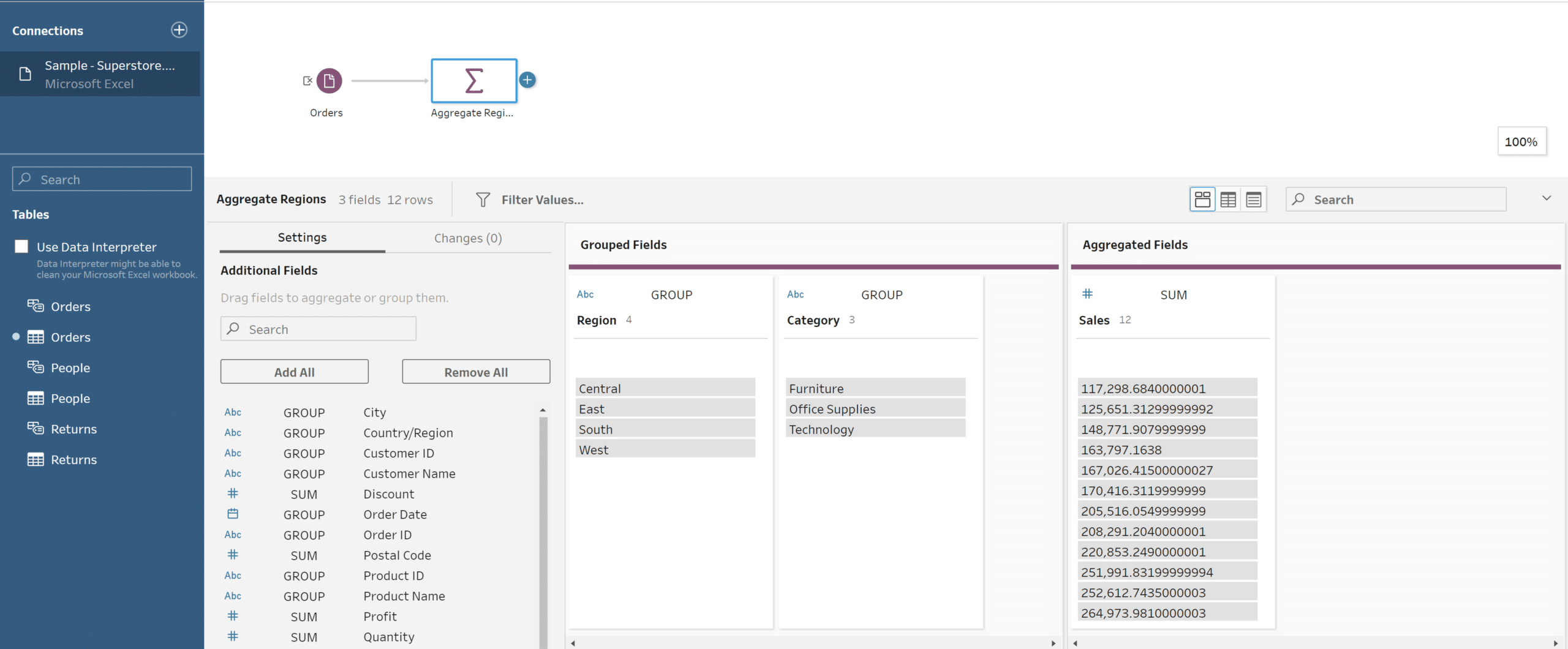Click the calendar type icon for Order Date

(x=233, y=514)
